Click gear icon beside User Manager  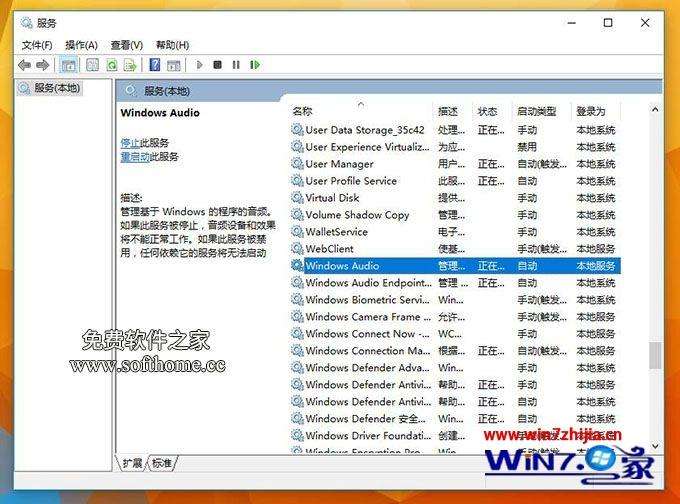click(297, 164)
